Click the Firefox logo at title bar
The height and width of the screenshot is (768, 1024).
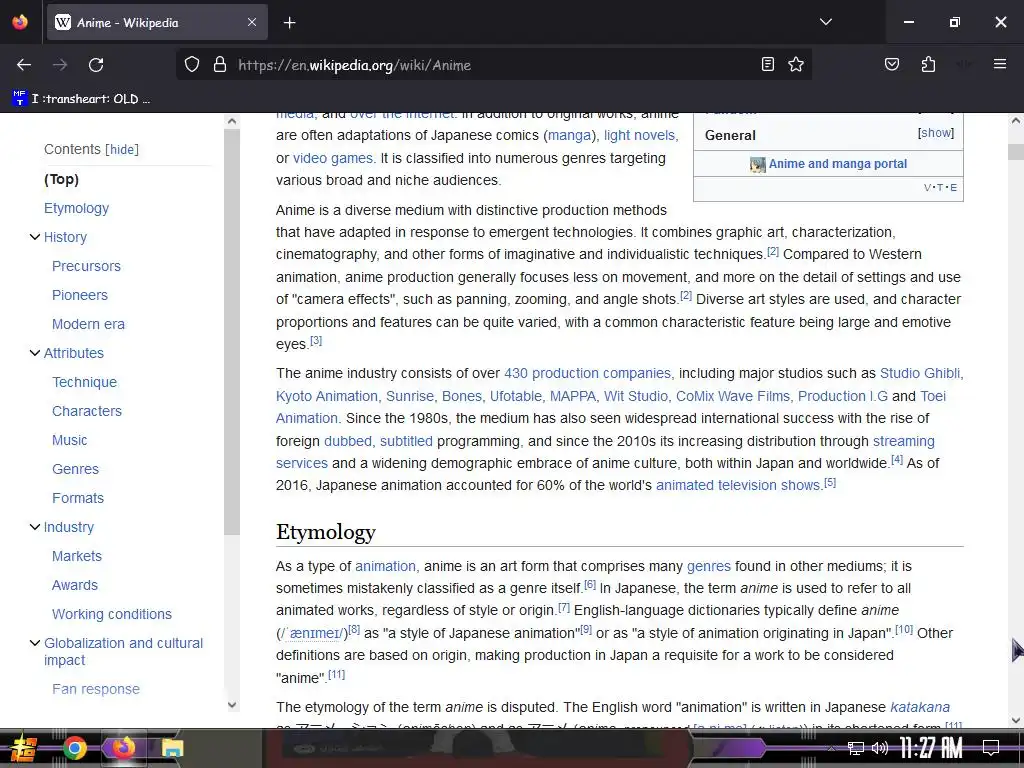(20, 22)
